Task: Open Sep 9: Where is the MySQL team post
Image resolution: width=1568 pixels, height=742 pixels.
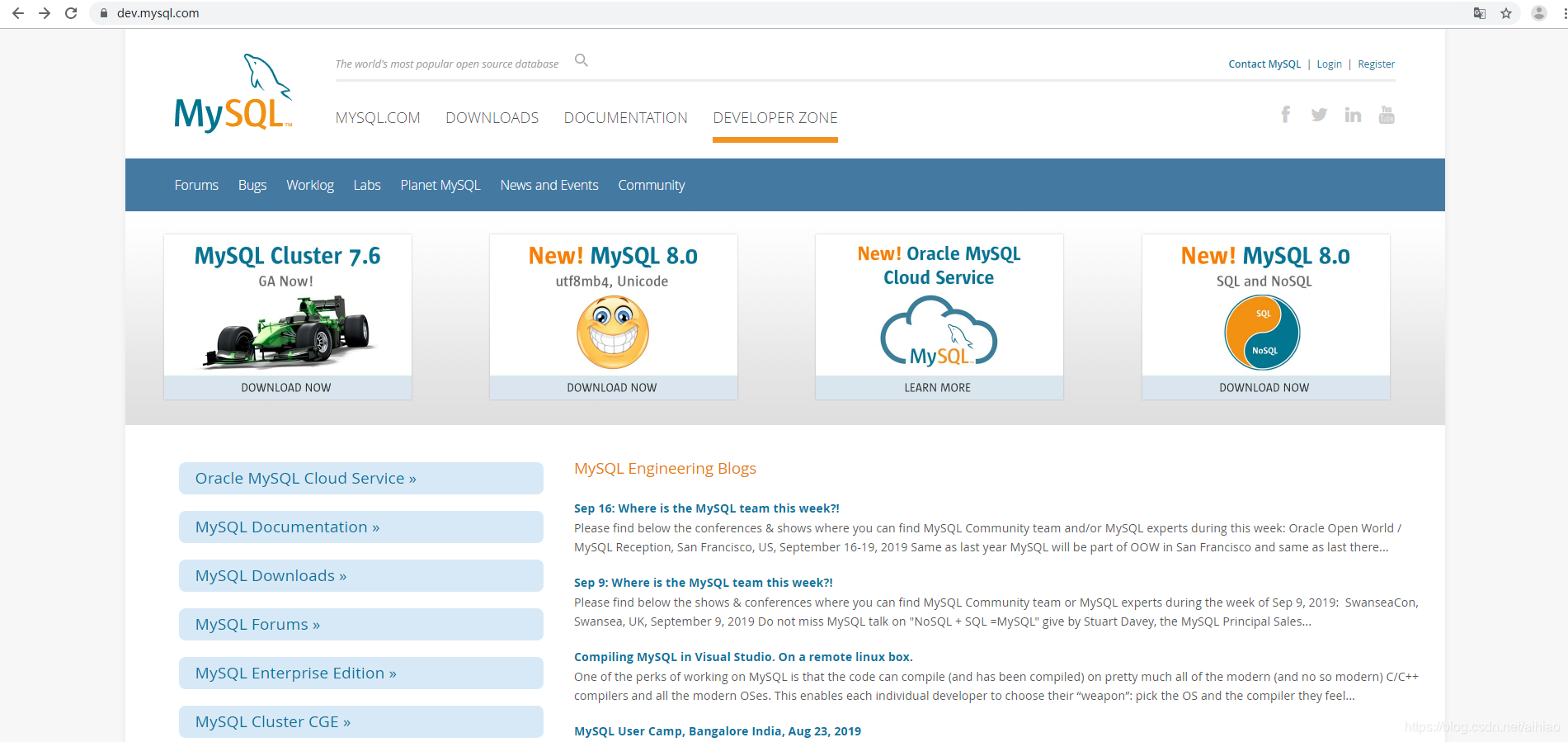Action: [704, 583]
